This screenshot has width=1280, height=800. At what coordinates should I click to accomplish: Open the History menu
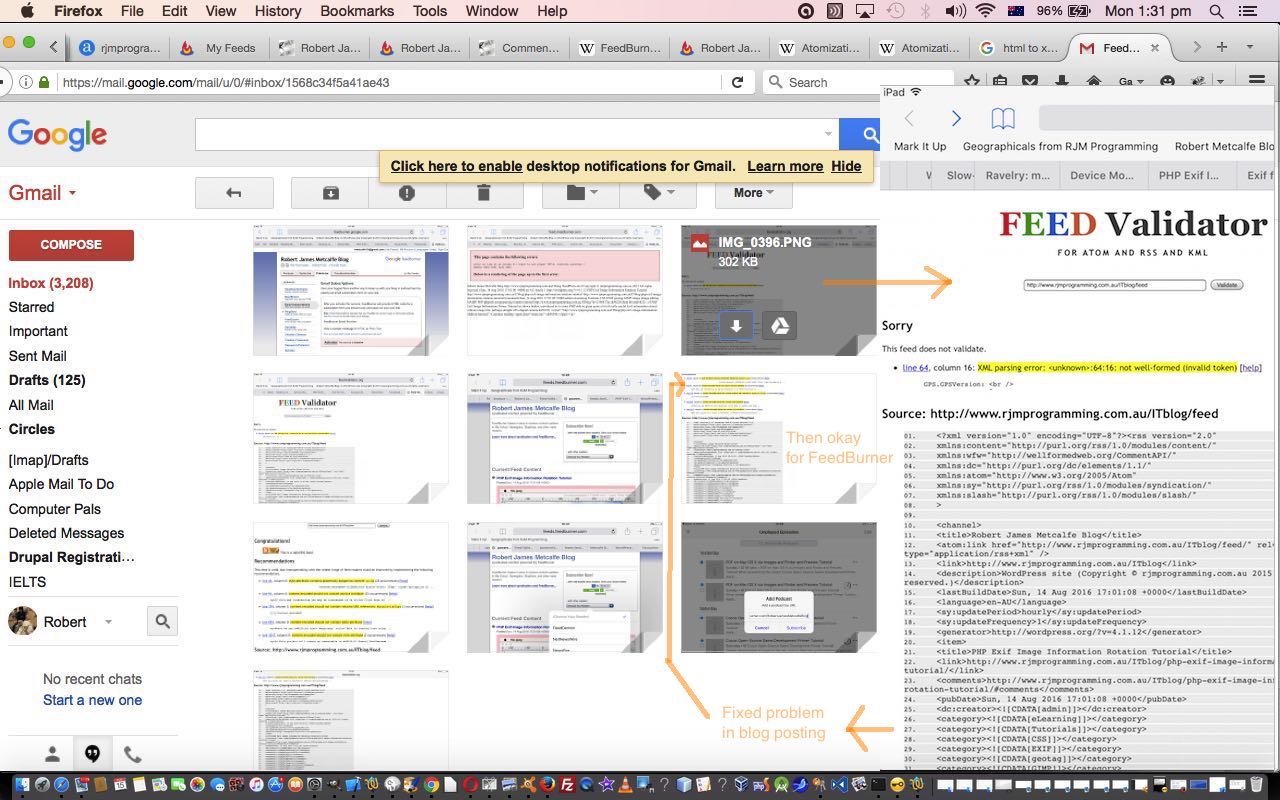pos(278,11)
